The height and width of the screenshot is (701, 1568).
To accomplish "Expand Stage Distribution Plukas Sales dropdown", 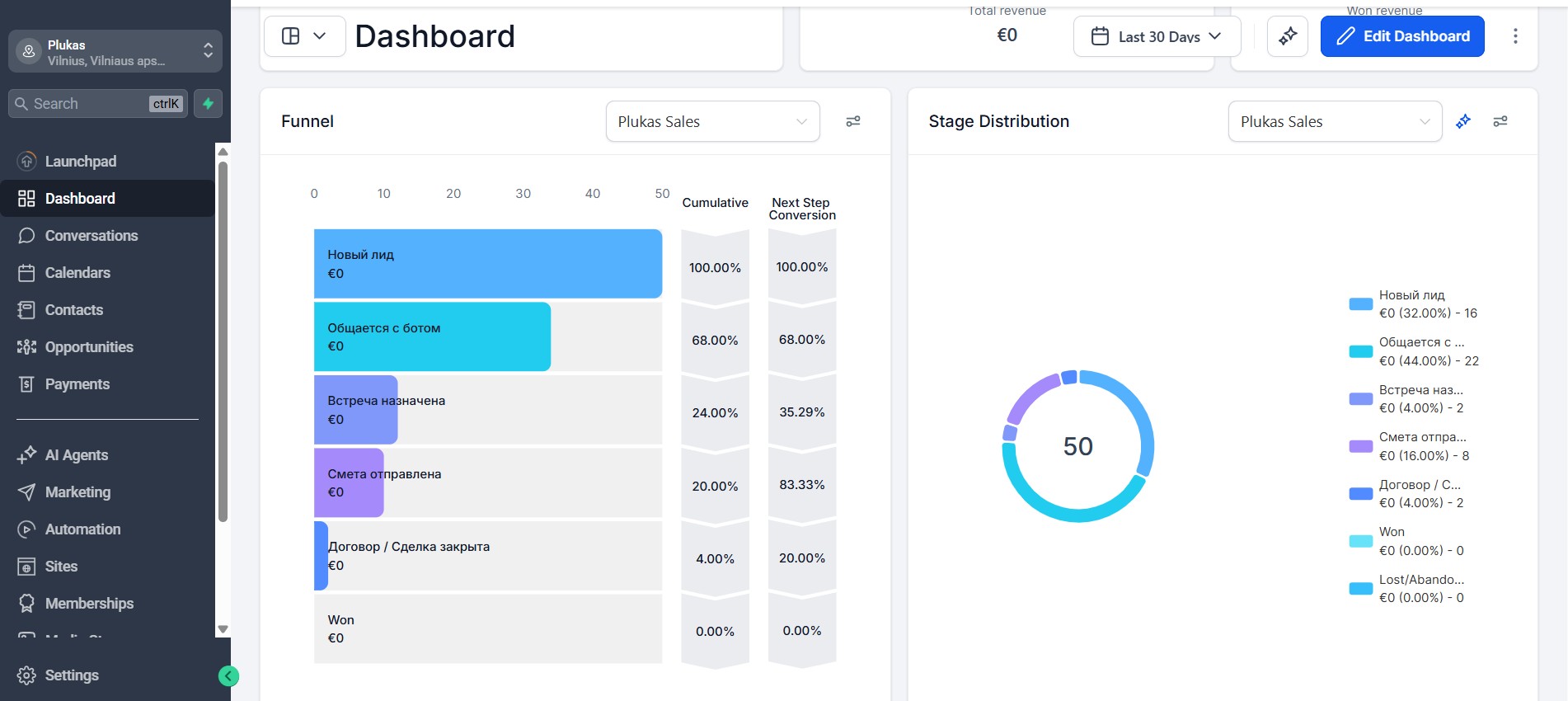I will [x=1335, y=121].
